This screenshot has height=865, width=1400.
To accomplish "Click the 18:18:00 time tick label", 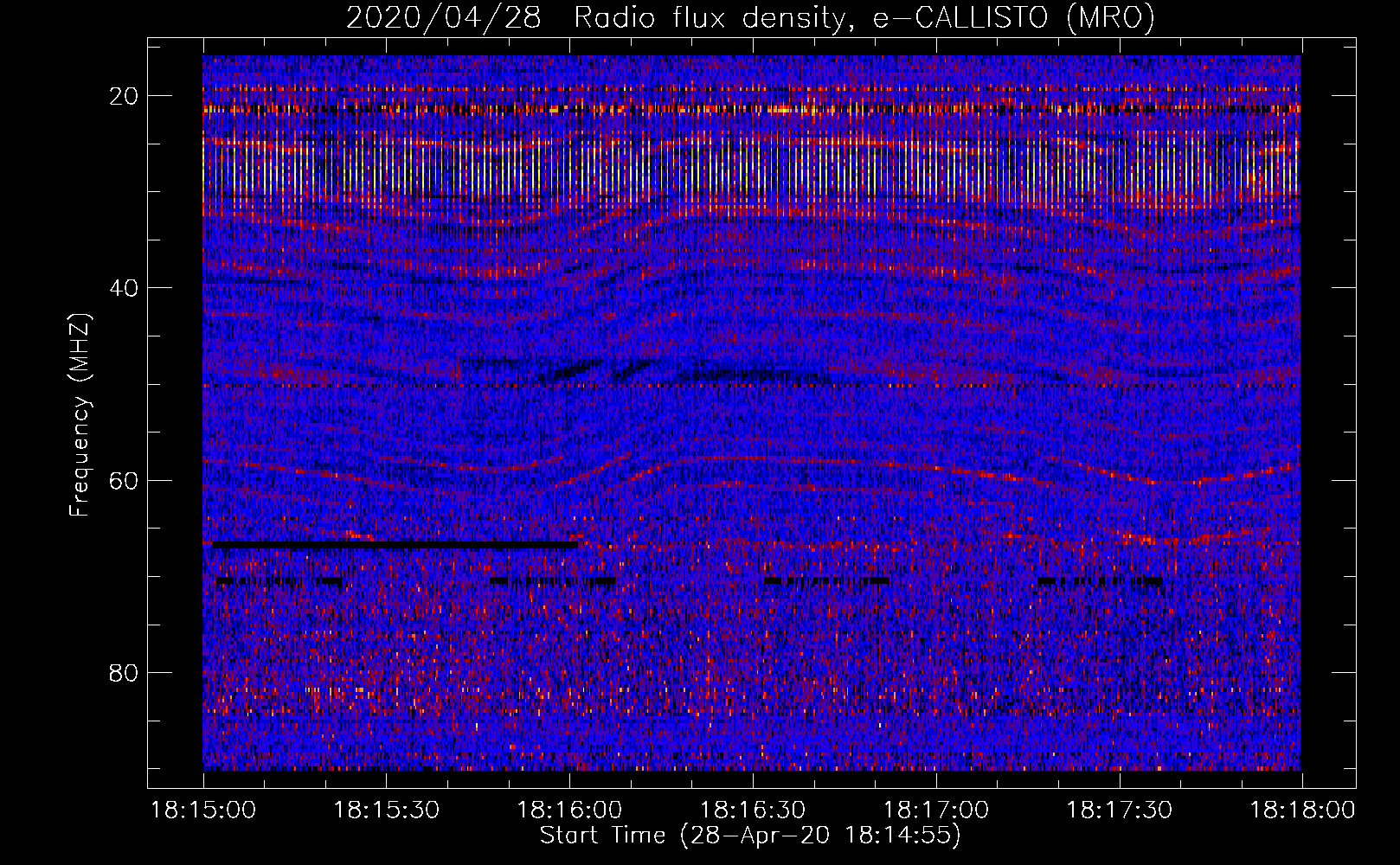I will pyautogui.click(x=1302, y=811).
